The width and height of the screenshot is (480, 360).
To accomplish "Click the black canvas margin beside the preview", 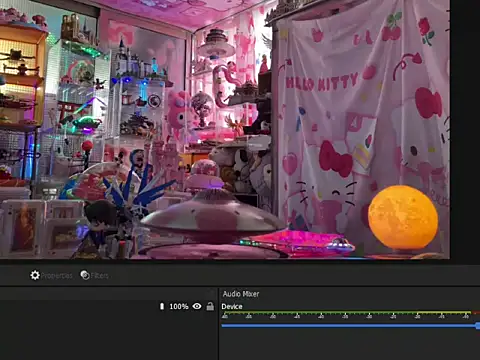I will (465, 129).
